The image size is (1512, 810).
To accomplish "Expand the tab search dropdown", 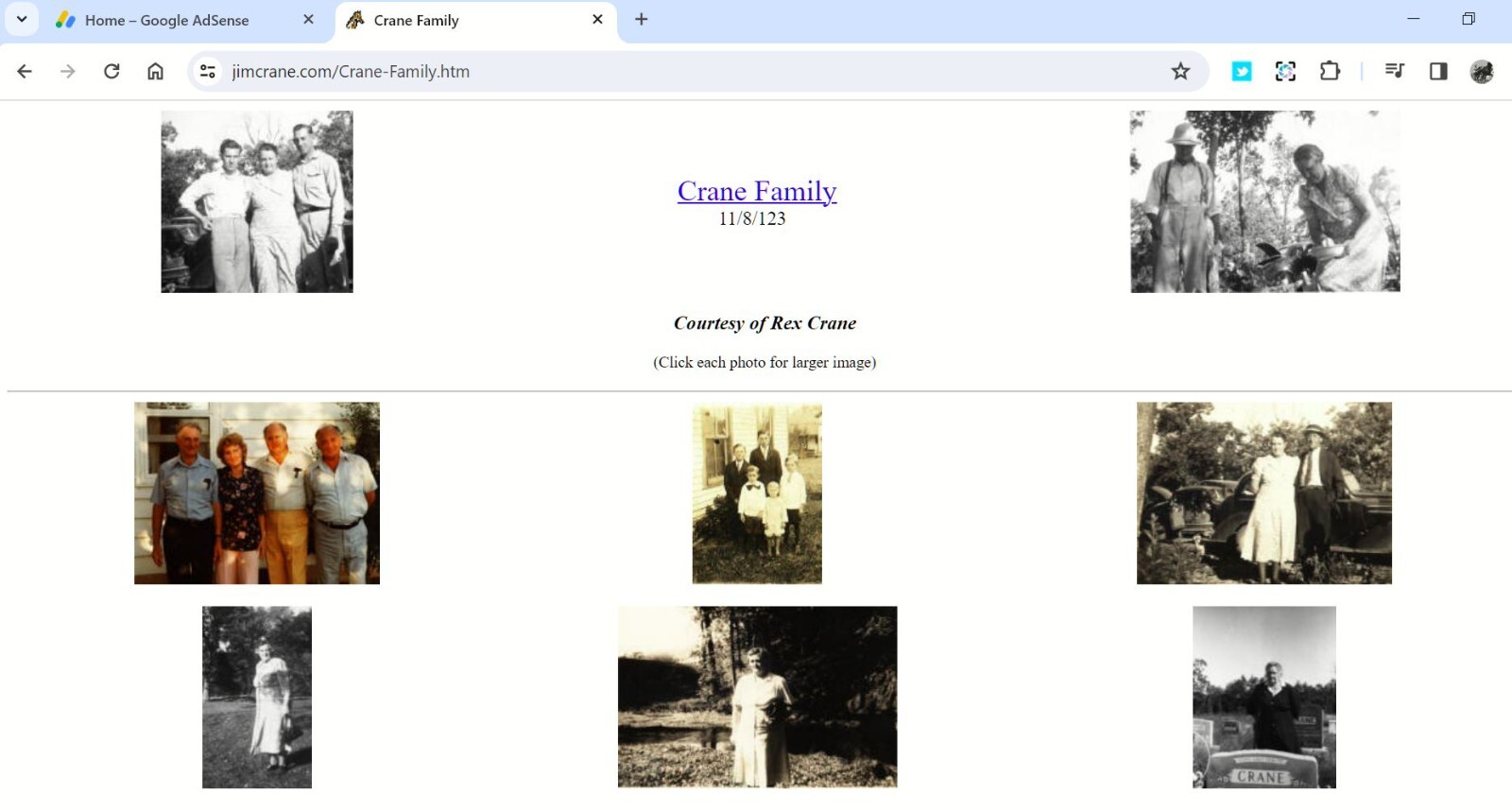I will (22, 19).
